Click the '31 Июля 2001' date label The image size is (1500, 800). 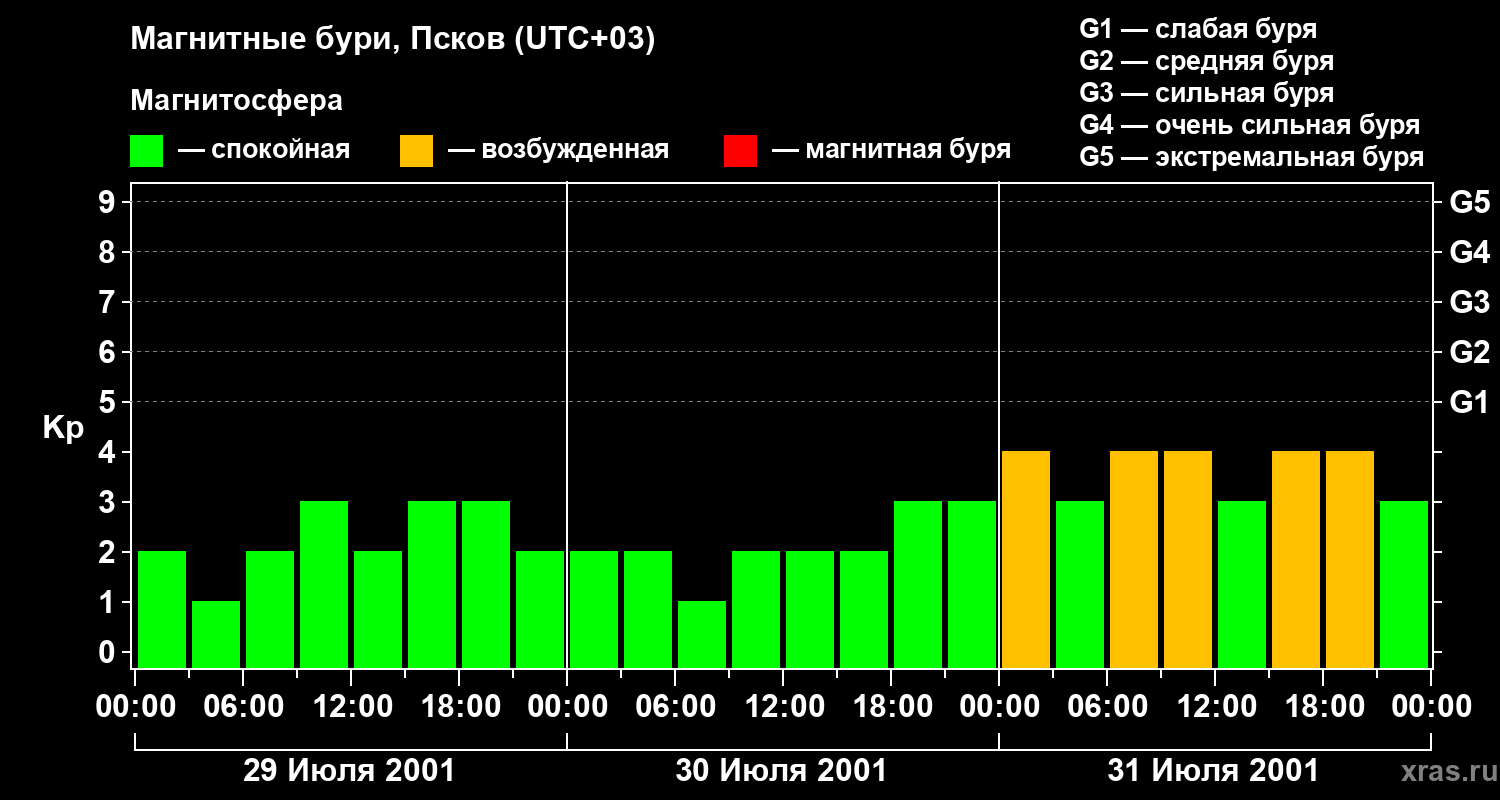(x=1213, y=771)
